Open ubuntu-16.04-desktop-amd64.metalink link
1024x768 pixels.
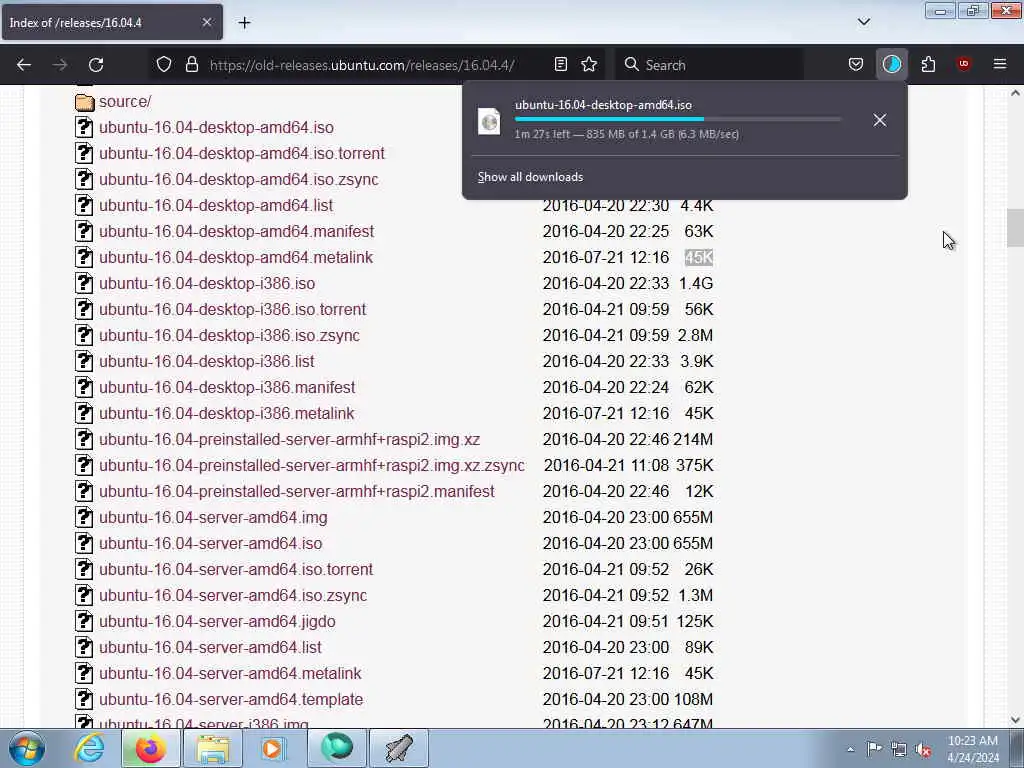pos(236,257)
